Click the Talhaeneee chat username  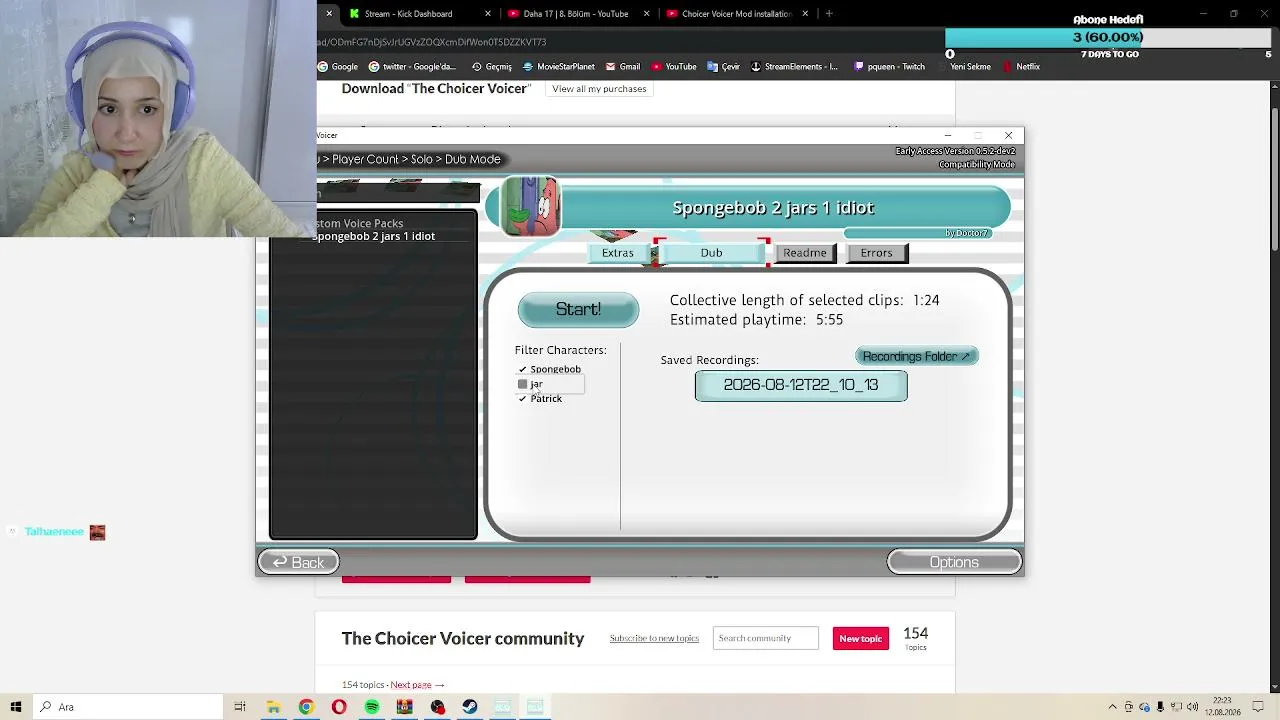pyautogui.click(x=54, y=532)
